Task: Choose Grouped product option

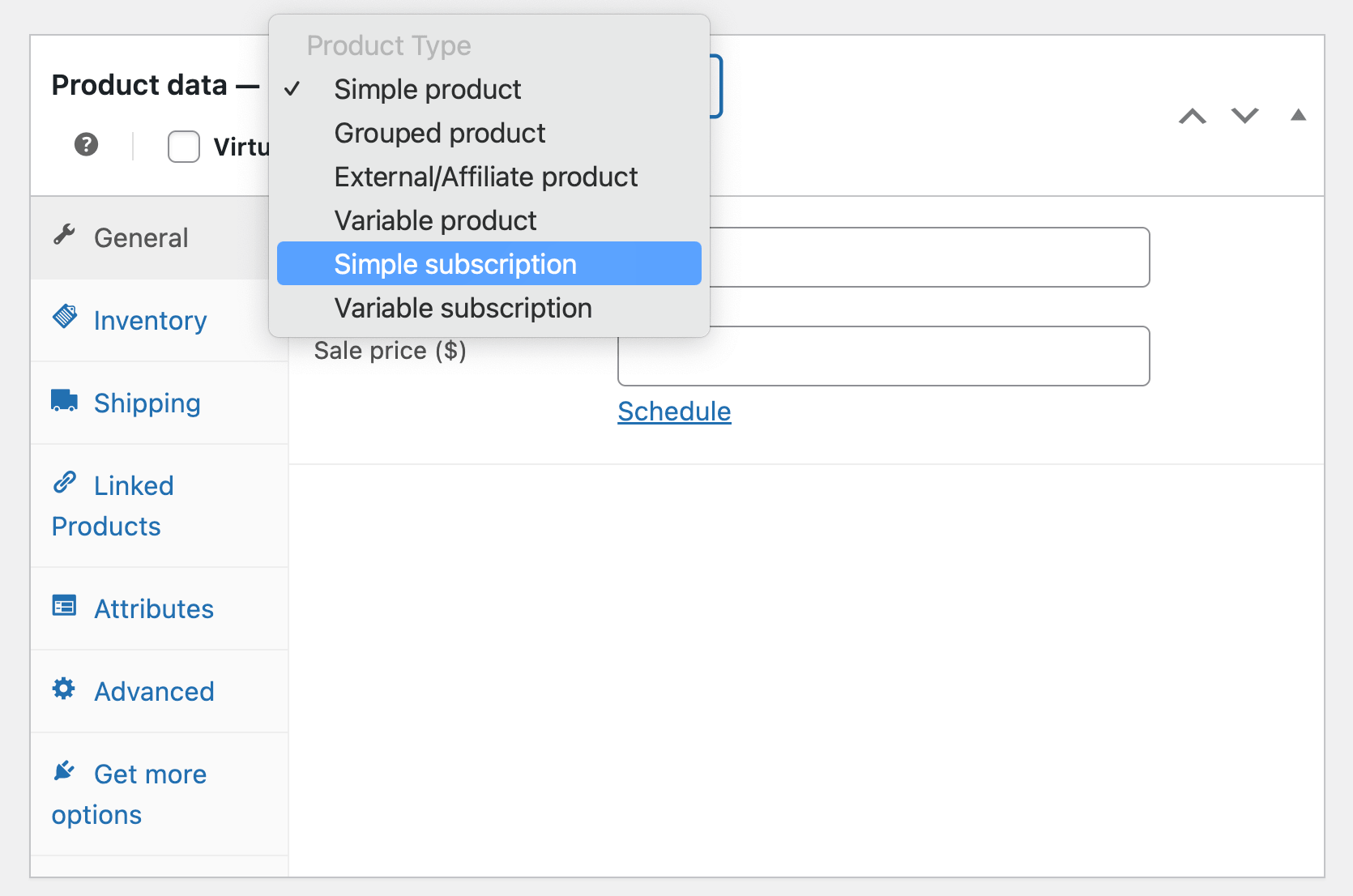Action: tap(439, 133)
